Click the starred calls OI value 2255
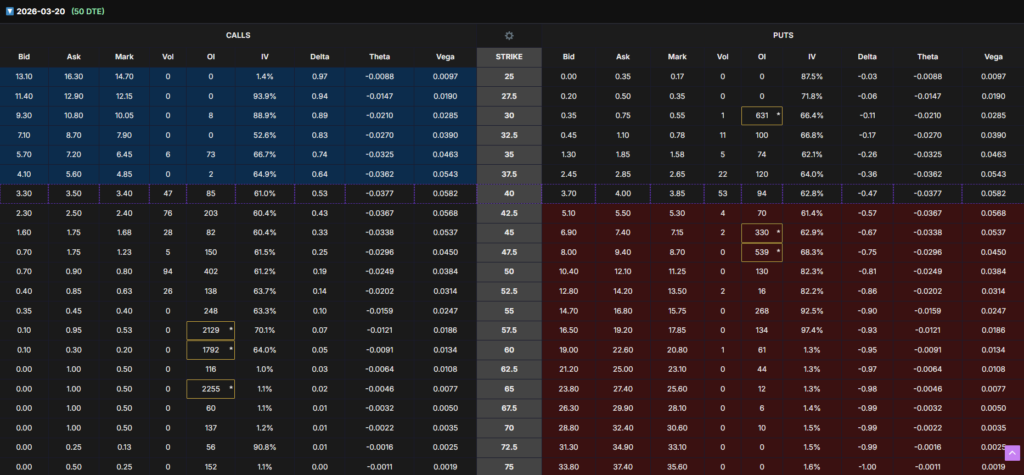The height and width of the screenshot is (475, 1024). [211, 387]
